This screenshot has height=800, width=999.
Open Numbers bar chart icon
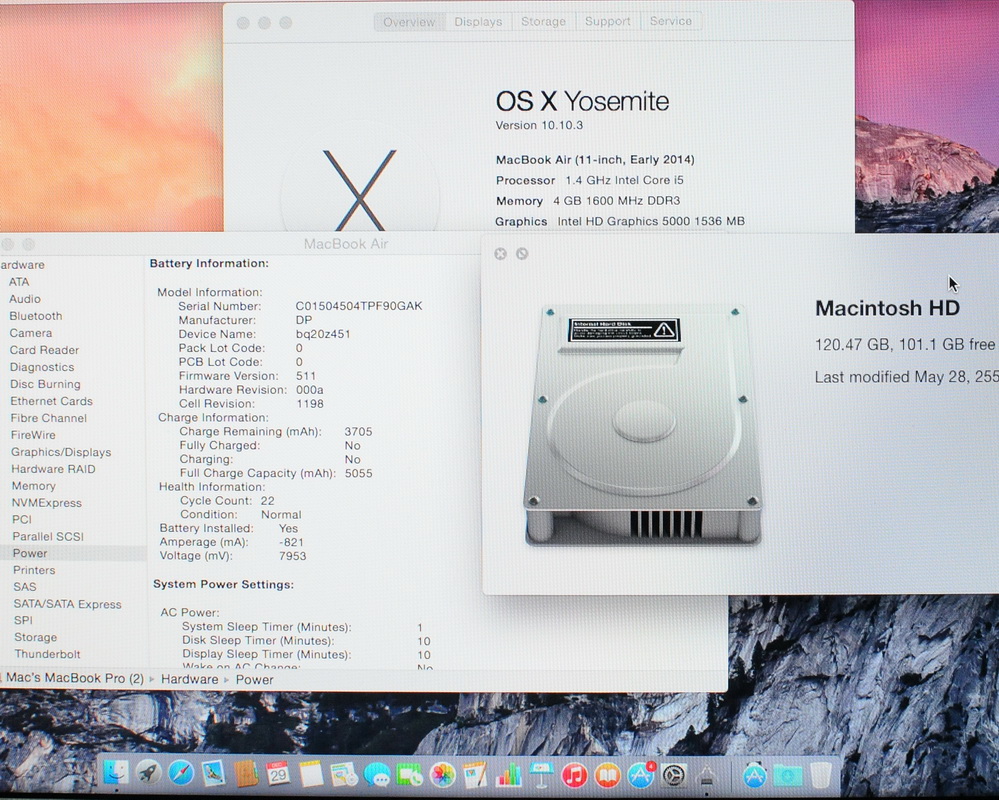508,775
